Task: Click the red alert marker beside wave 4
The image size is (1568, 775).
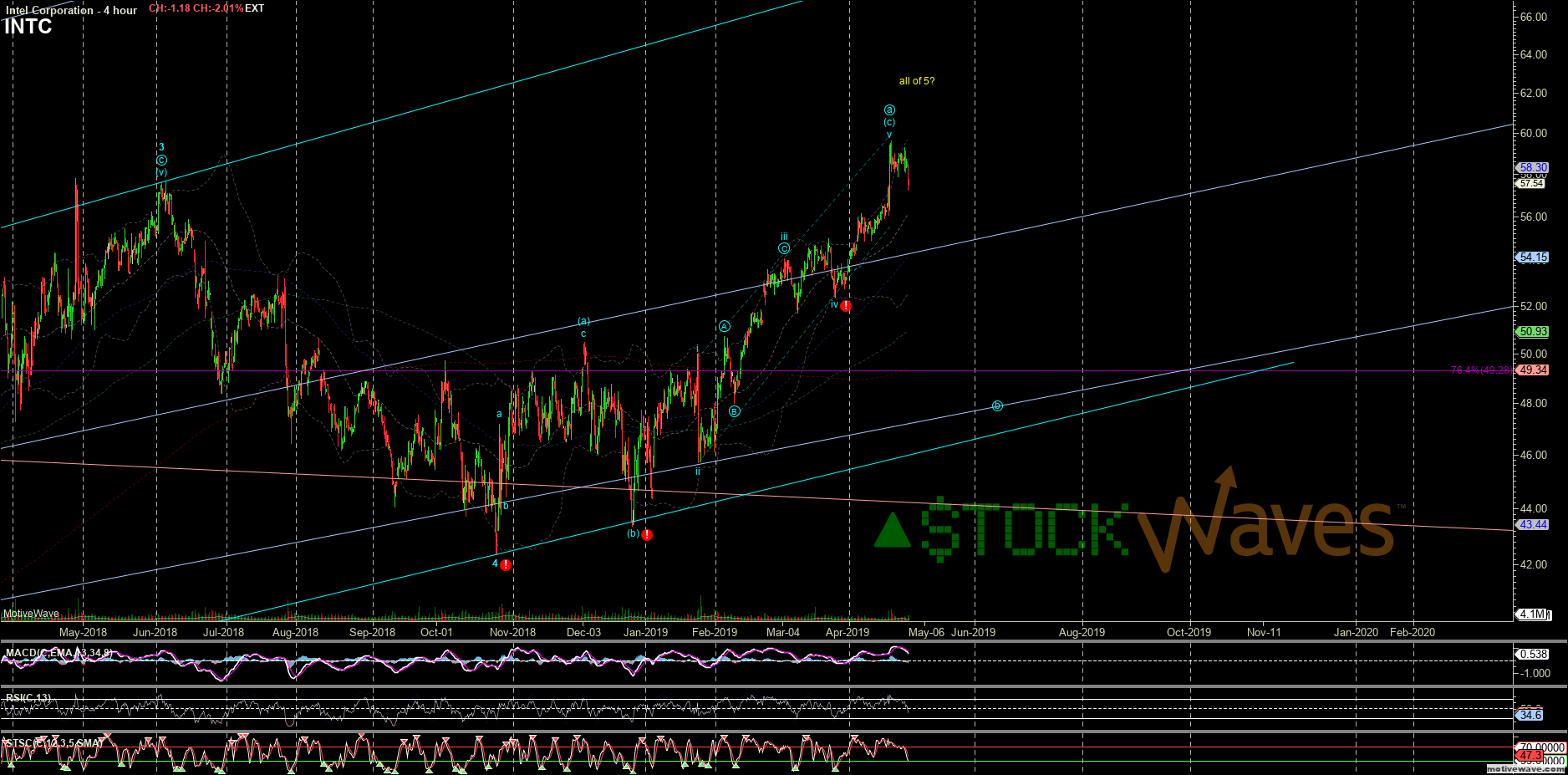Action: tap(505, 565)
